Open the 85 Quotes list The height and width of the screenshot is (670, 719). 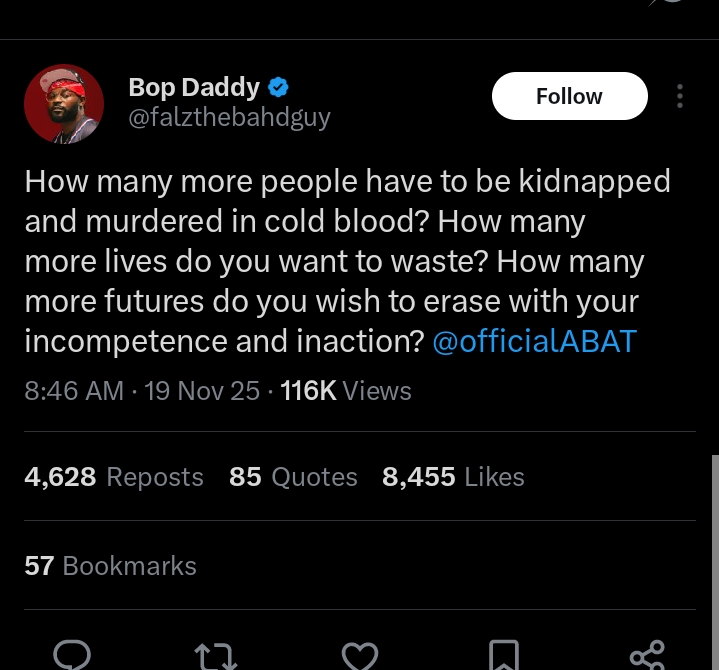pos(293,477)
